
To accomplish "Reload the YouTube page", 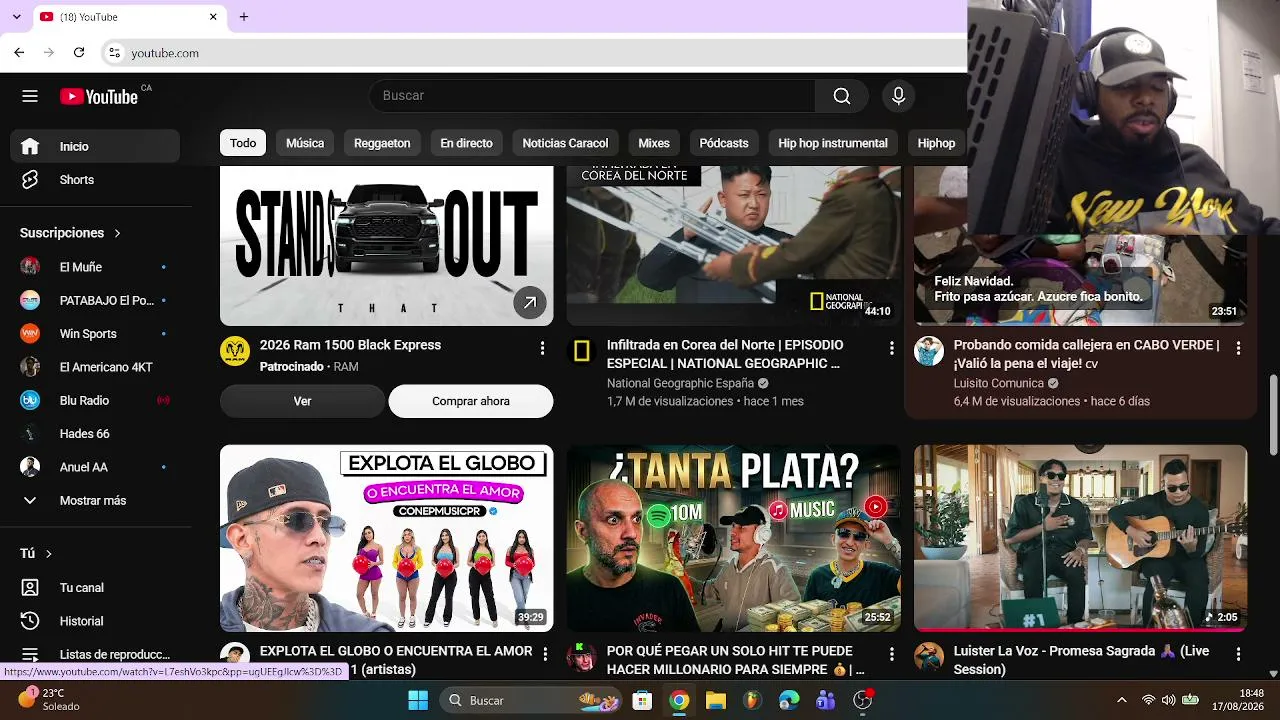I will (x=79, y=52).
